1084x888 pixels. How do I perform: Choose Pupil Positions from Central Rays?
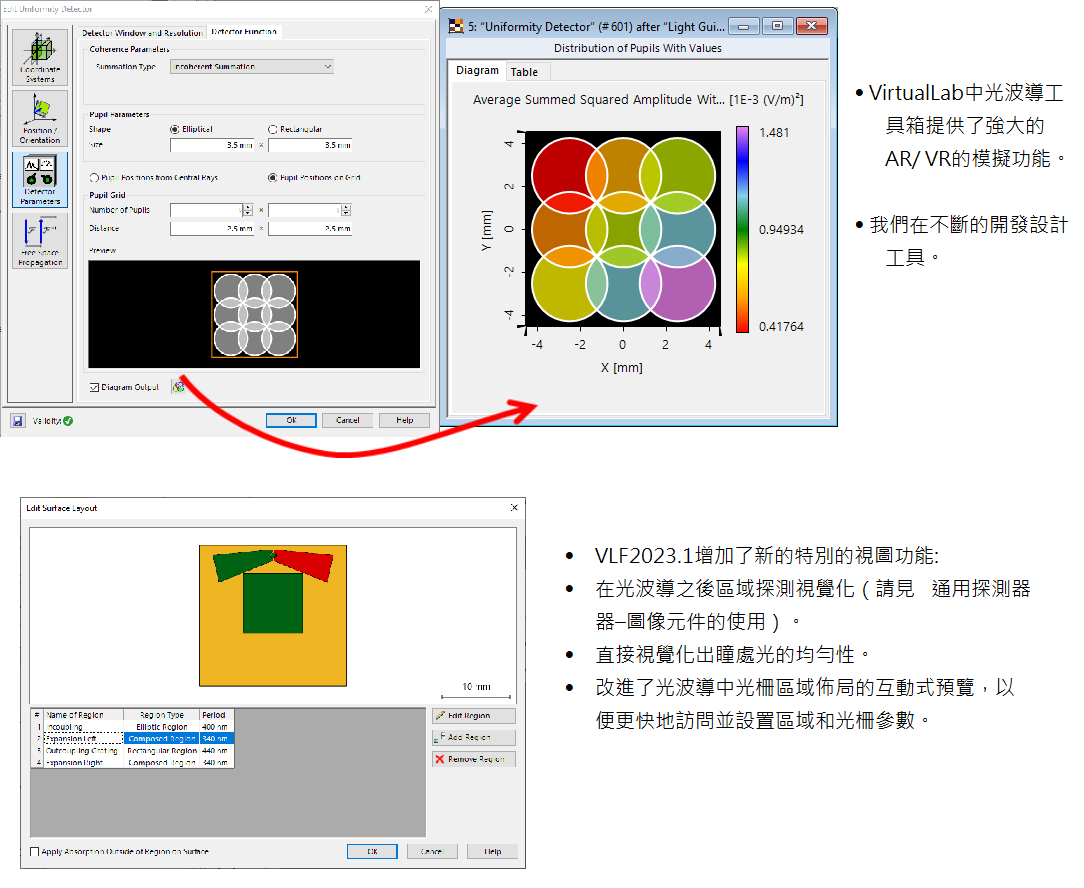pos(95,178)
